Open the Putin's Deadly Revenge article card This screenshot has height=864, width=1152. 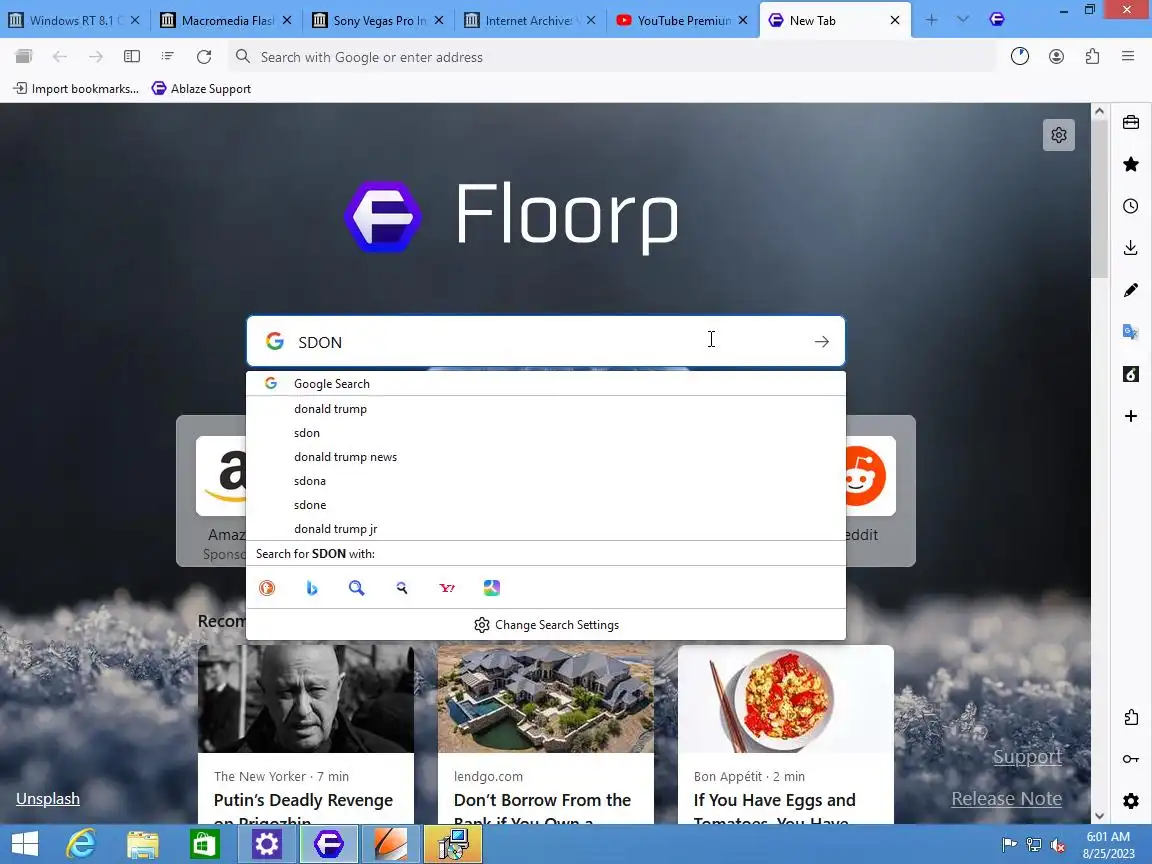(x=306, y=735)
